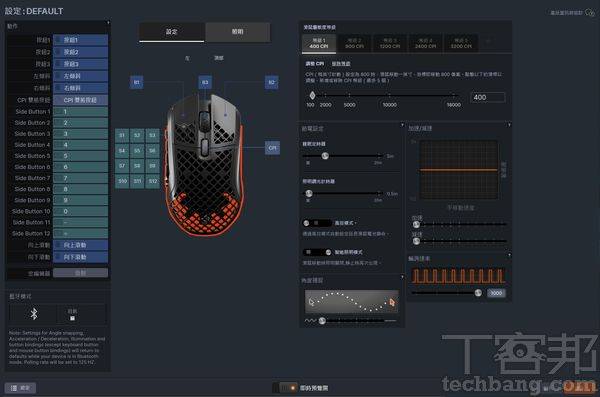600x397 pixels.
Task: Click the reset to default link under CPI tabs
Action: [x=341, y=64]
